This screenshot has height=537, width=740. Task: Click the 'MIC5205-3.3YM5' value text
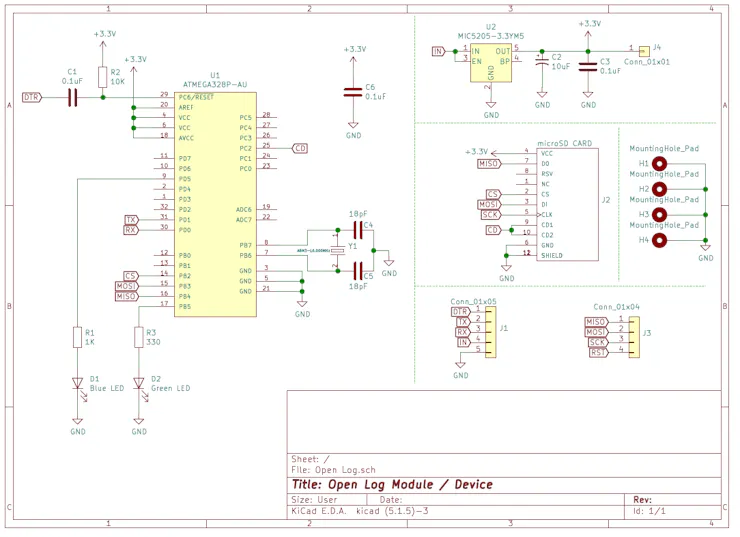(491, 36)
